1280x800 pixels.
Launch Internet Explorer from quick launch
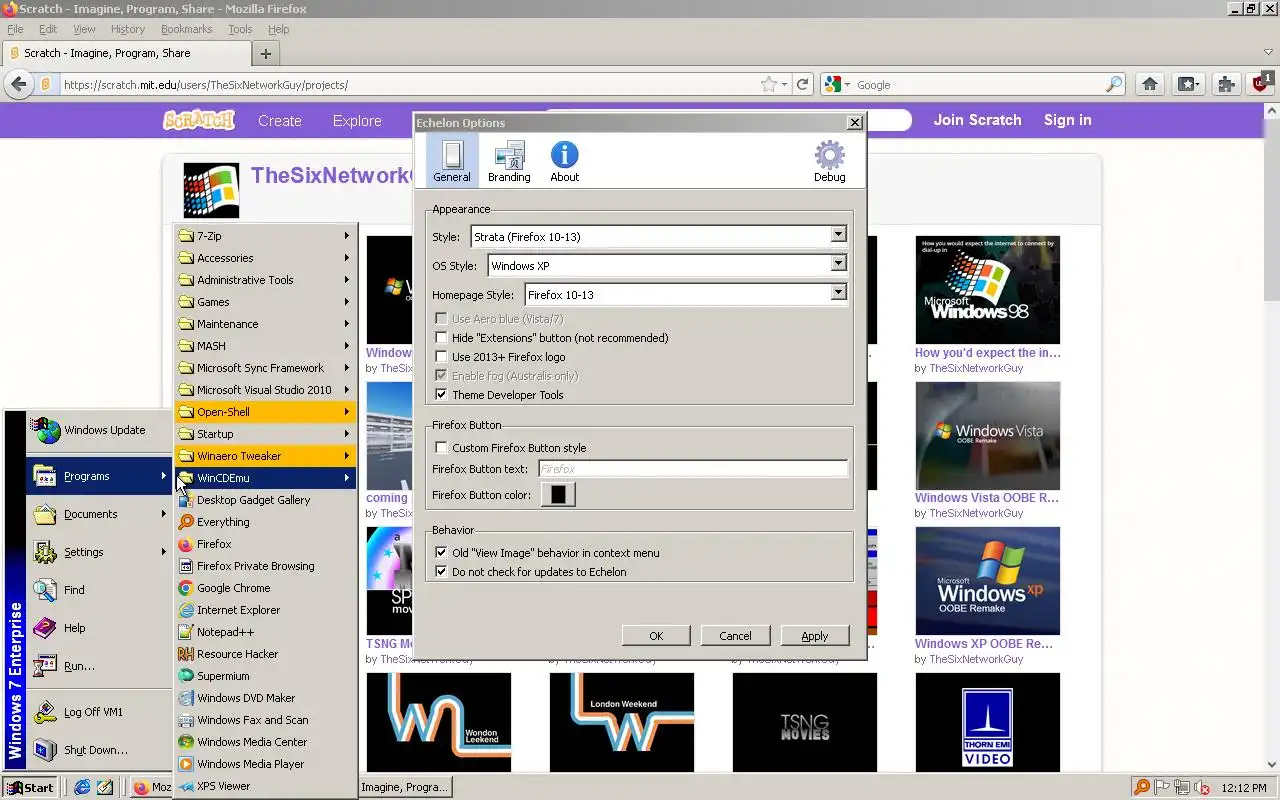[82, 788]
